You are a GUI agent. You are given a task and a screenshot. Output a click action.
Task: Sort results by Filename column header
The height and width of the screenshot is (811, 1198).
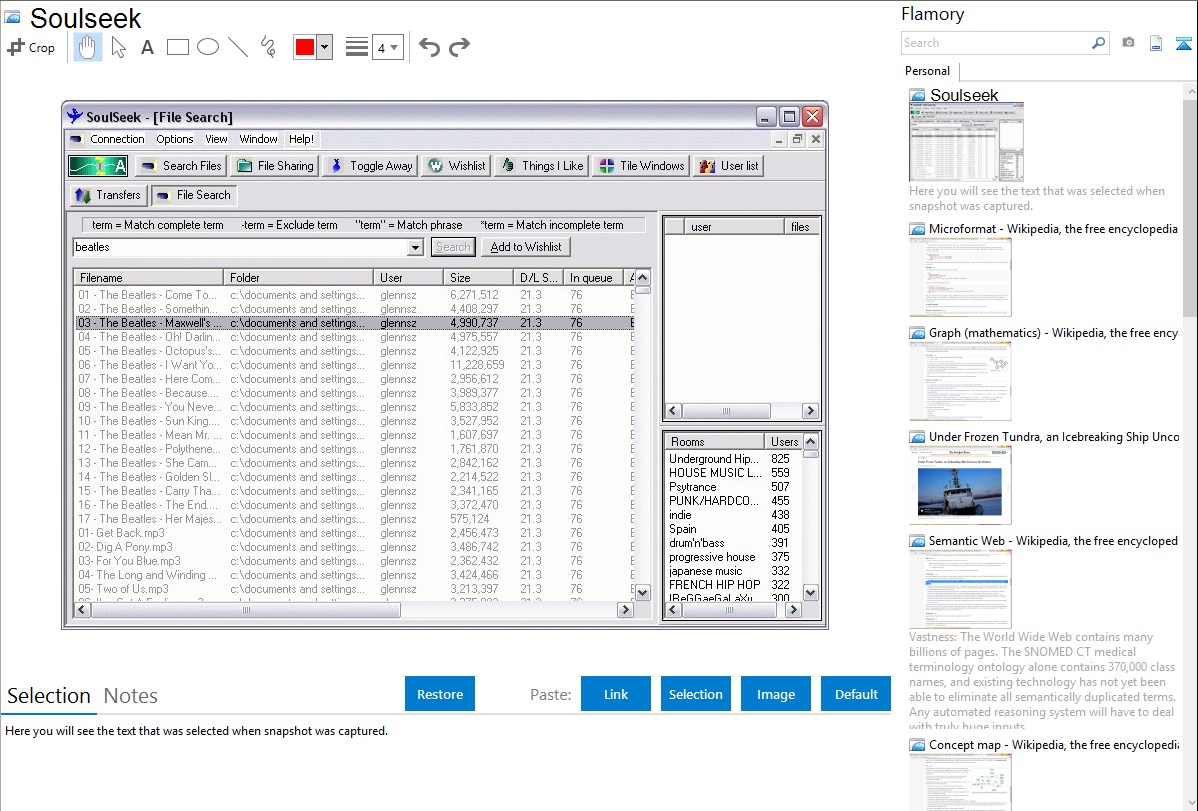tap(148, 277)
